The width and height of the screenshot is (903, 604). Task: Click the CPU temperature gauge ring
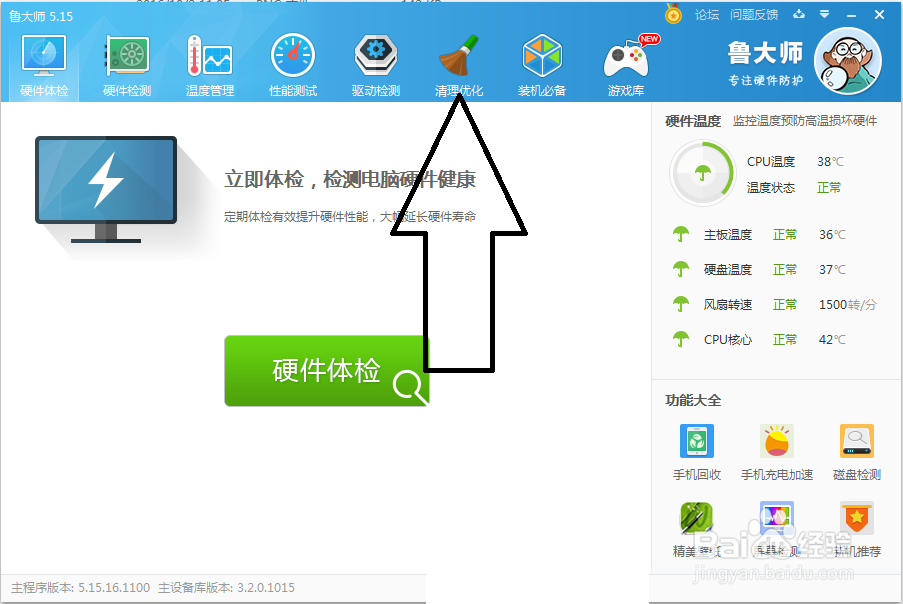coord(703,173)
